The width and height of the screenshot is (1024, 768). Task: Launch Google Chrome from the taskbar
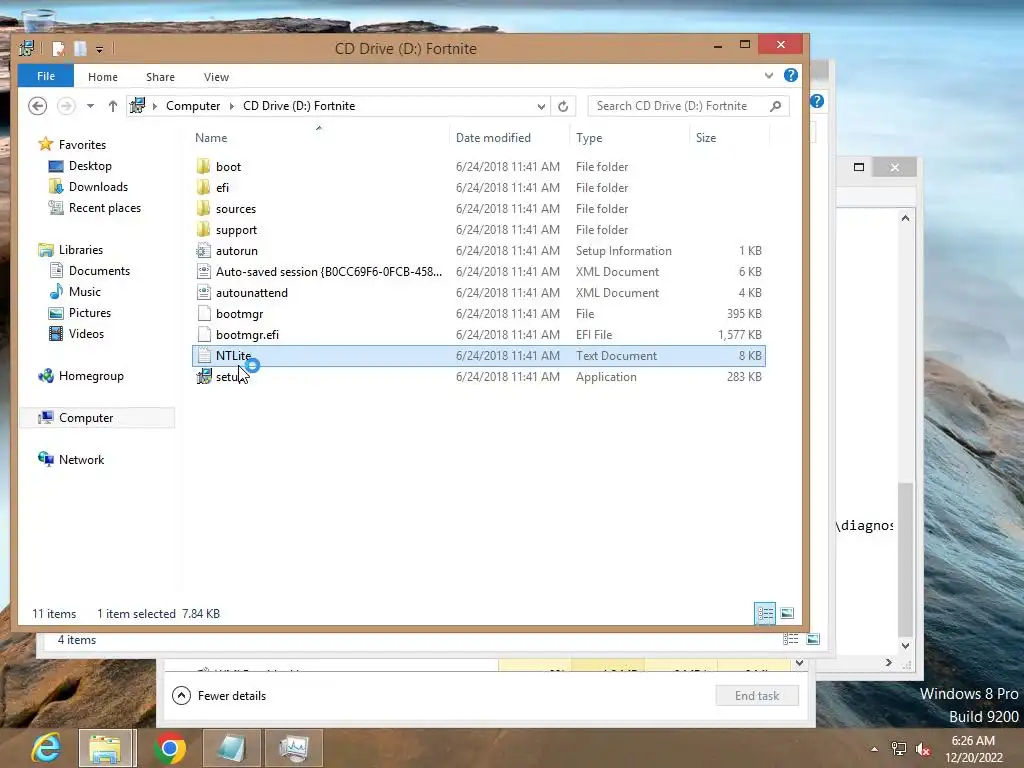tap(170, 748)
